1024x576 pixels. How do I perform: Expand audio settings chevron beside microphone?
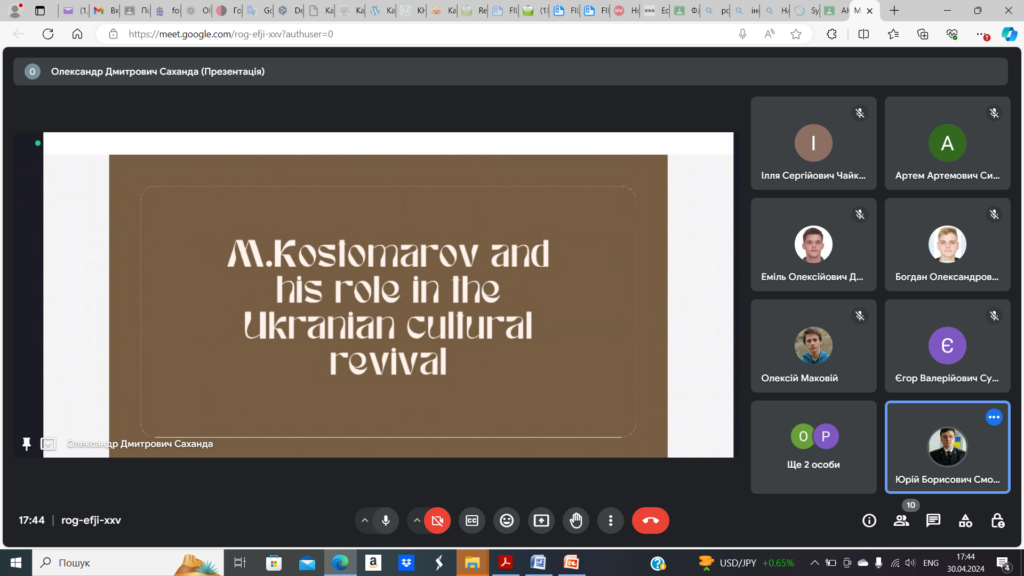(x=364, y=520)
